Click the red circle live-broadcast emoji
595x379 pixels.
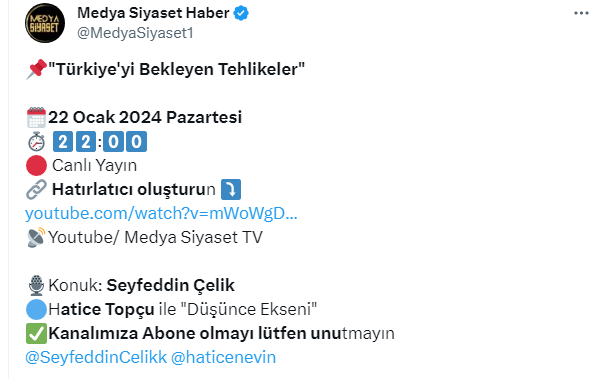[x=36, y=165]
